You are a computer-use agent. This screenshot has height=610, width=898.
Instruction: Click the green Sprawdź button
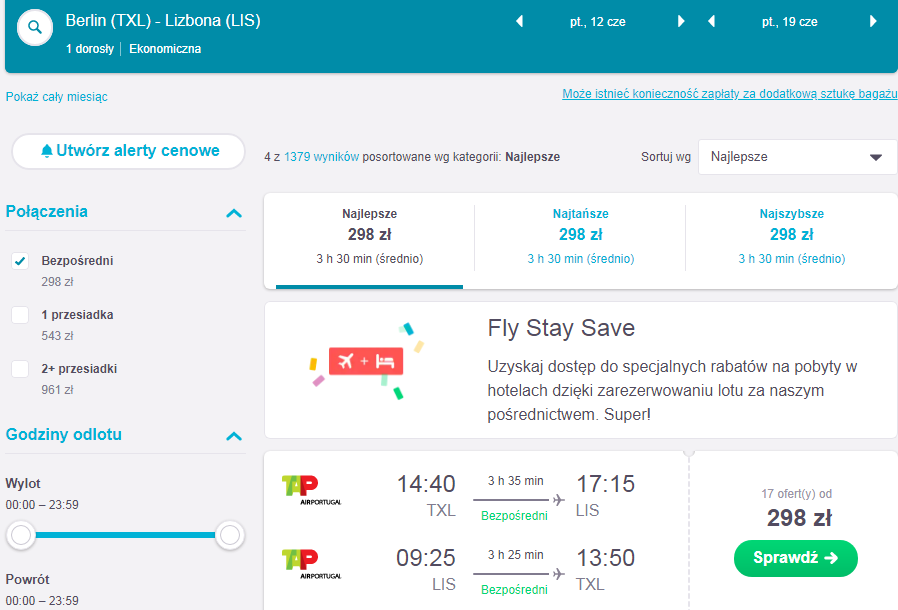pyautogui.click(x=795, y=558)
